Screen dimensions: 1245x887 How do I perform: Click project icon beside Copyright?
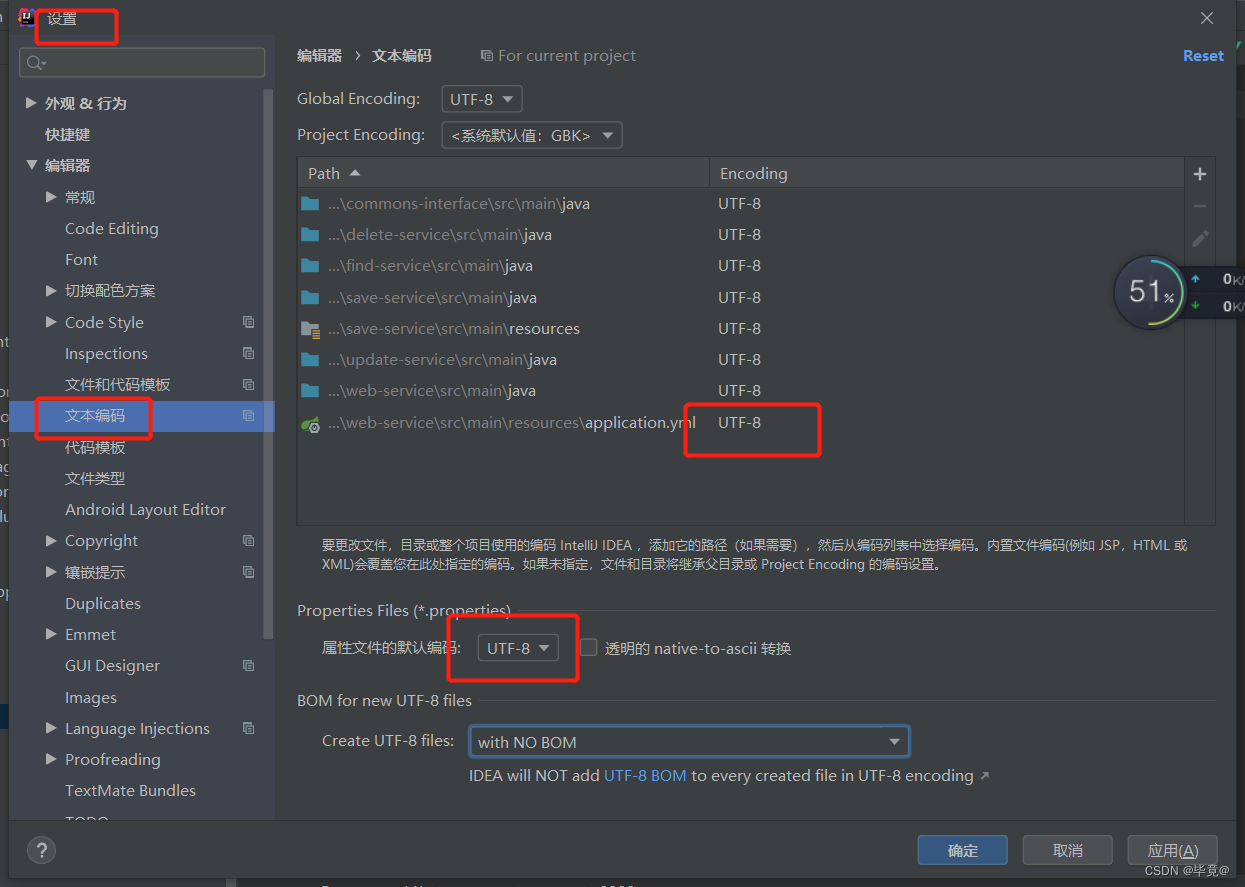pos(248,540)
